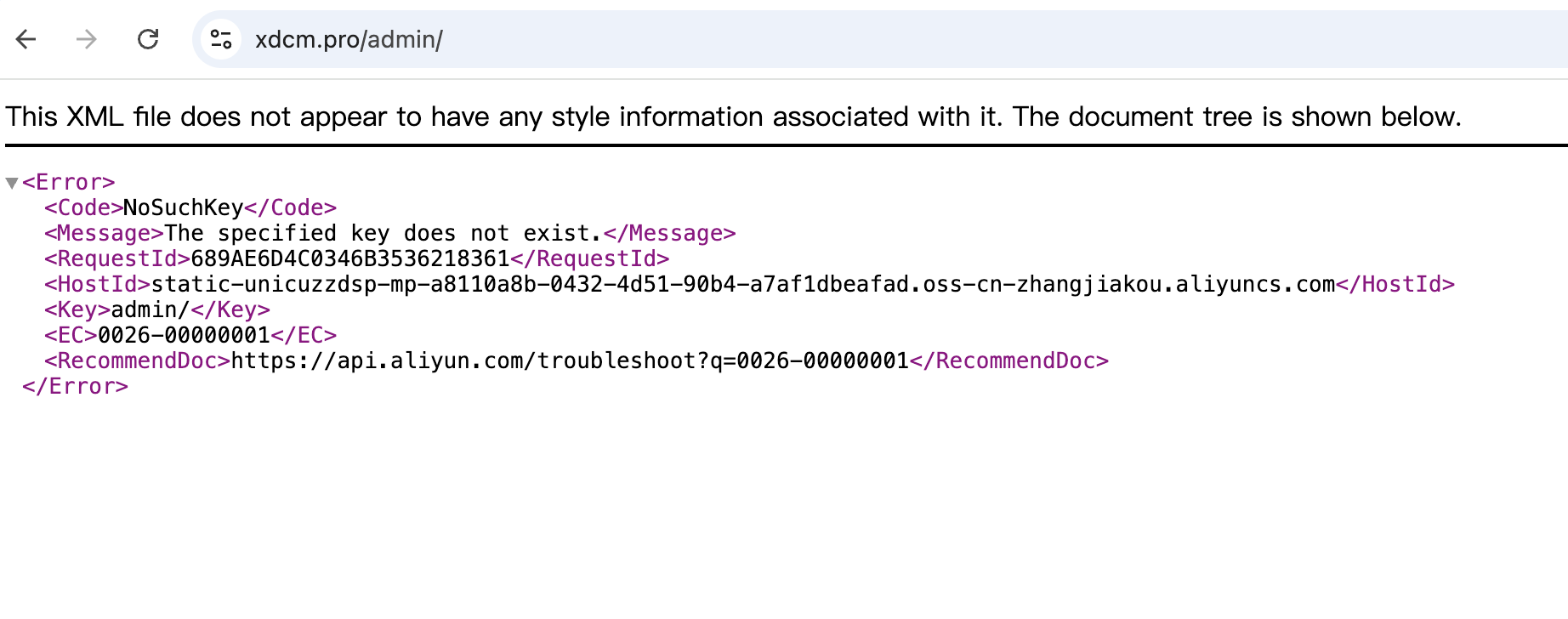Click the RequestId value 689AE6D4C0346B3536218361

350,259
